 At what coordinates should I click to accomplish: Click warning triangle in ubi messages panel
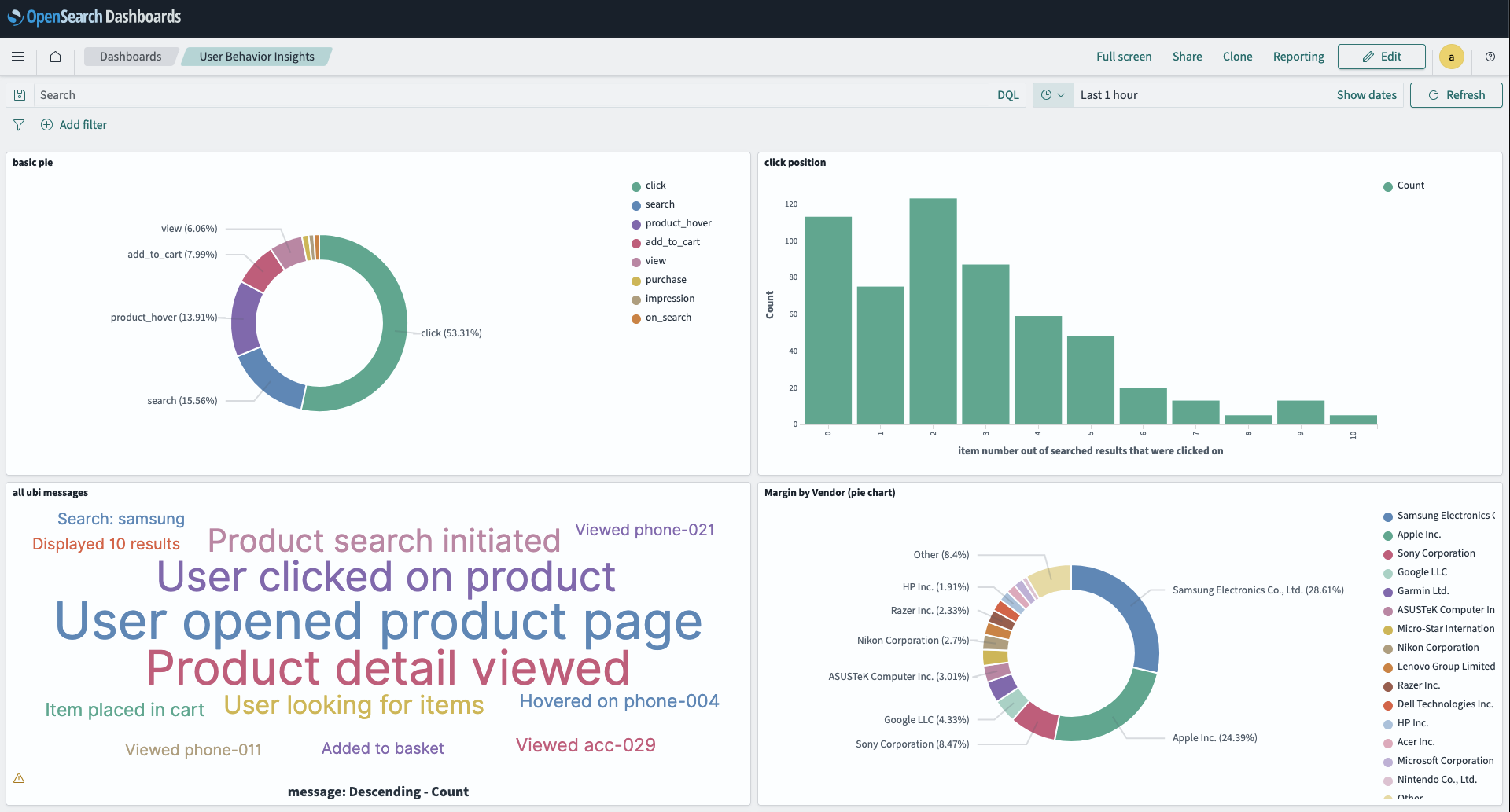19,778
